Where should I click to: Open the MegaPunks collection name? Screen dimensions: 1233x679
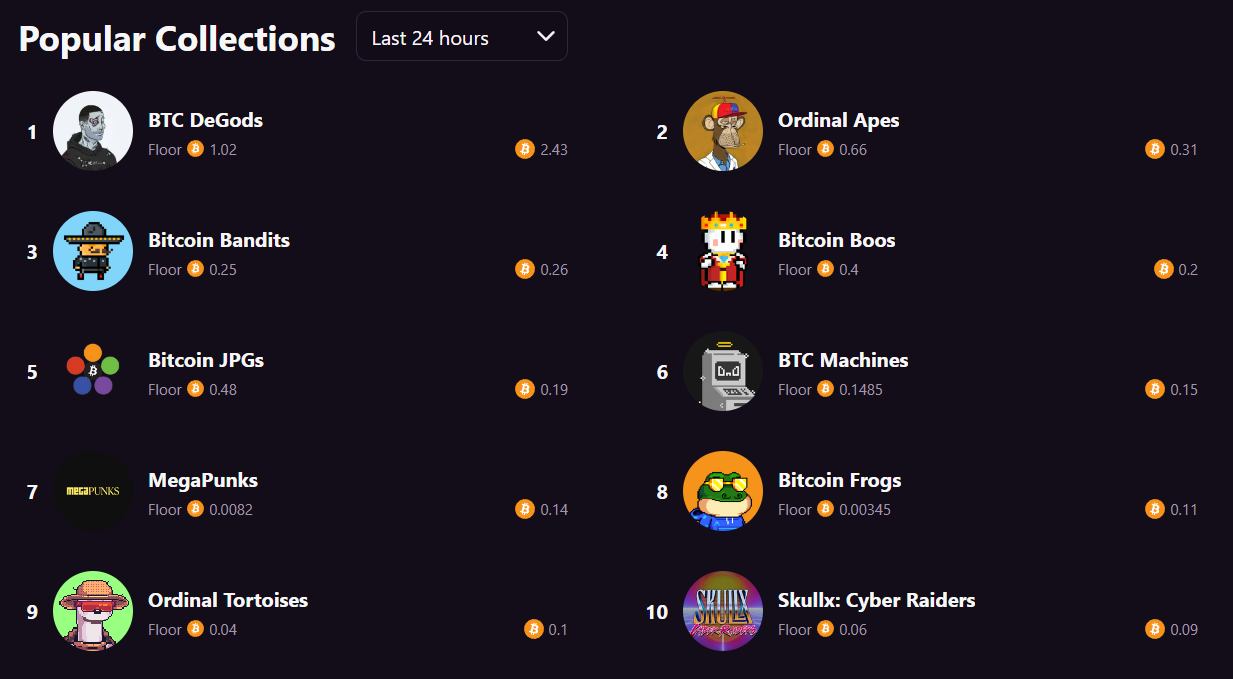(x=203, y=480)
